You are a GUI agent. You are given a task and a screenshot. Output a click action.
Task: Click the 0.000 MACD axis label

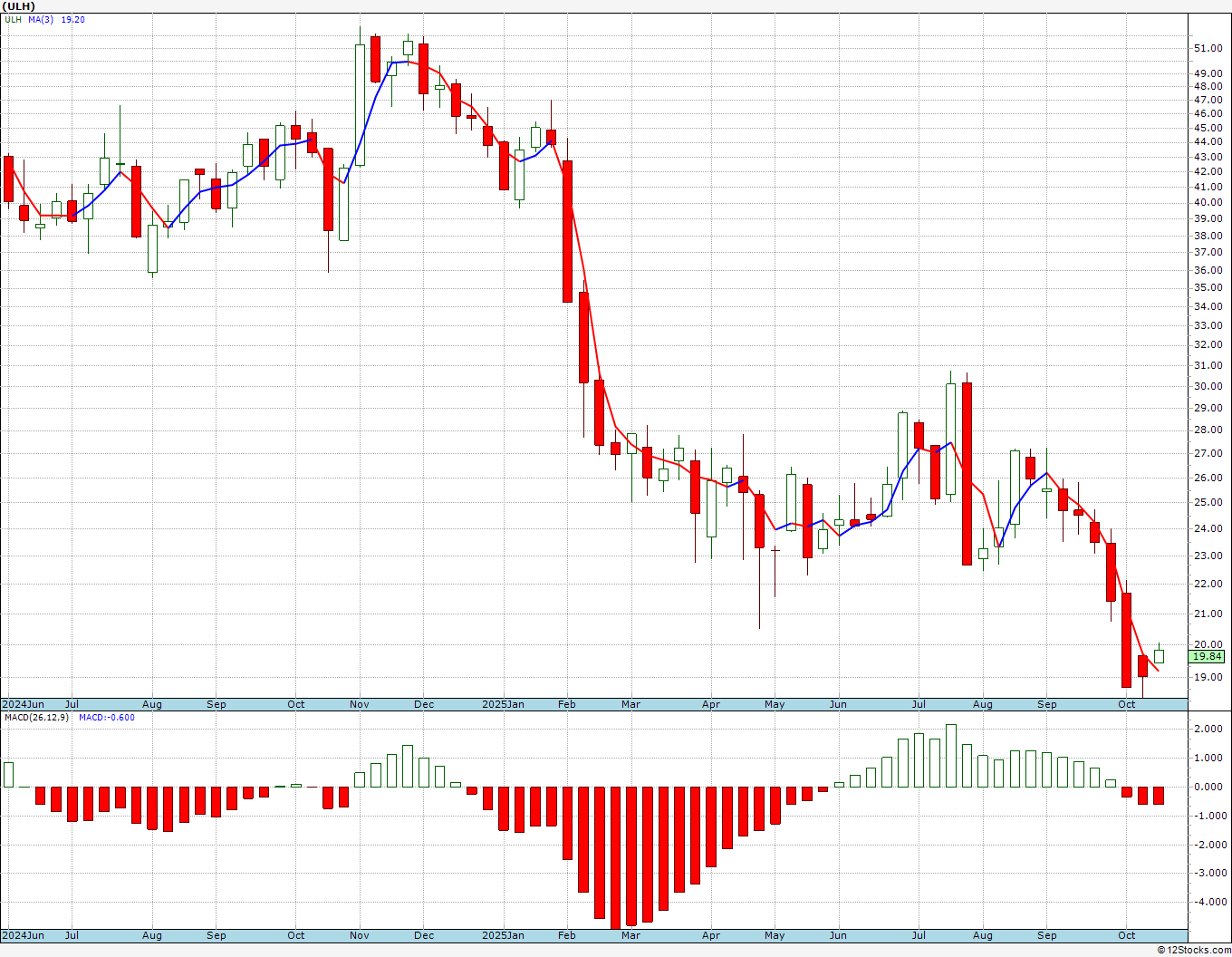click(x=1209, y=787)
